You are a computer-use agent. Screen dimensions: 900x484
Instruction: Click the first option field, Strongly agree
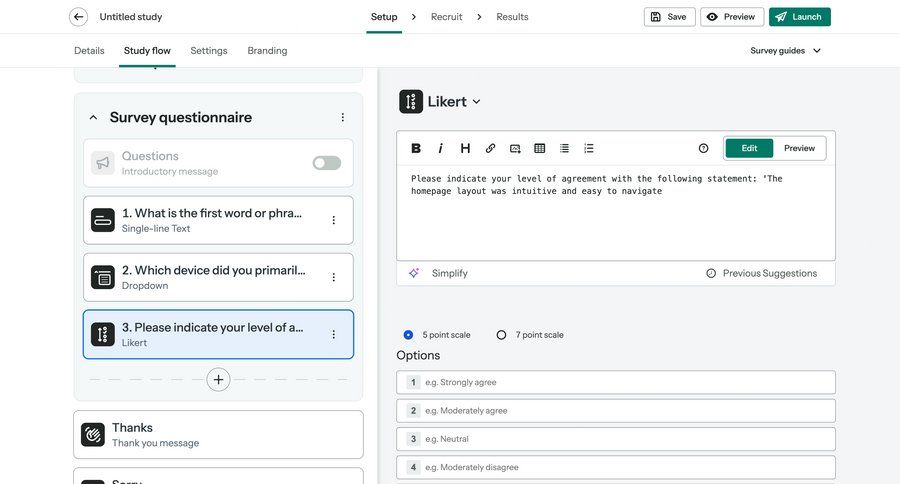[627, 382]
